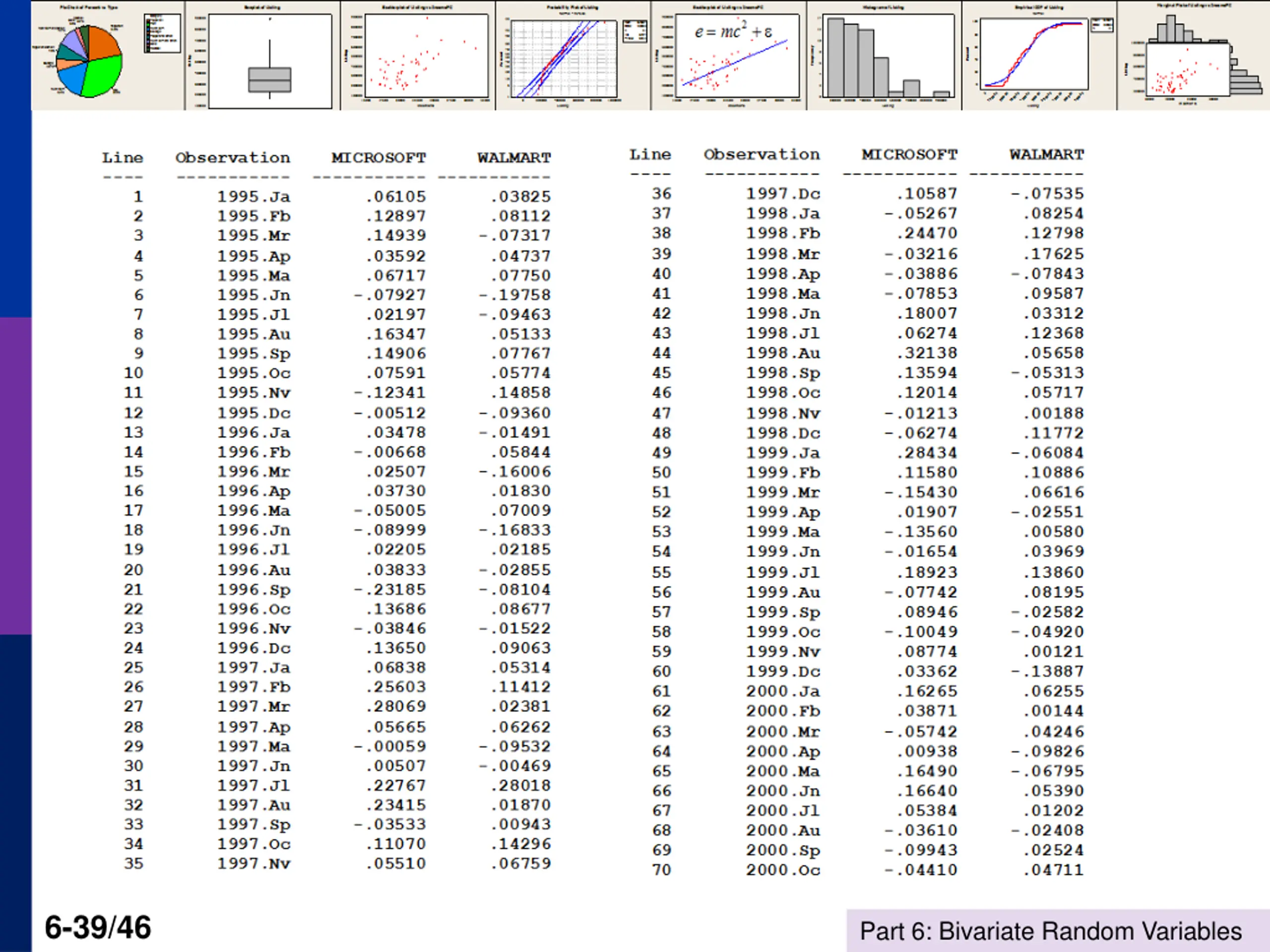Open the empirical CDF curve thumbnail
1270x952 pixels.
[1039, 55]
